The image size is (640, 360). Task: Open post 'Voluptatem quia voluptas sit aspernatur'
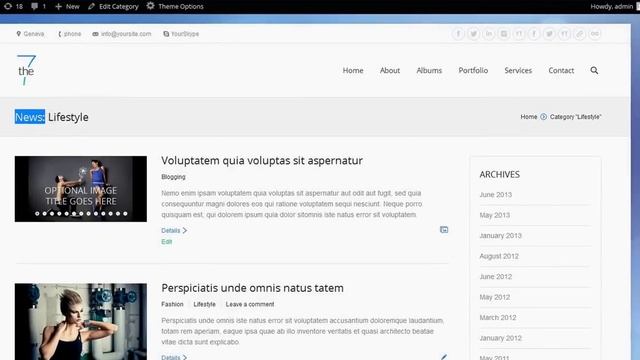coord(262,160)
